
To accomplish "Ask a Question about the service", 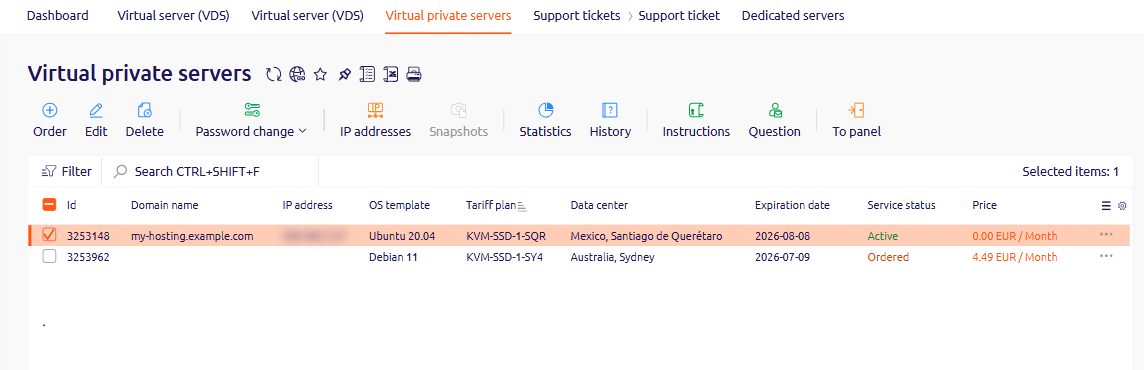I will click(774, 120).
